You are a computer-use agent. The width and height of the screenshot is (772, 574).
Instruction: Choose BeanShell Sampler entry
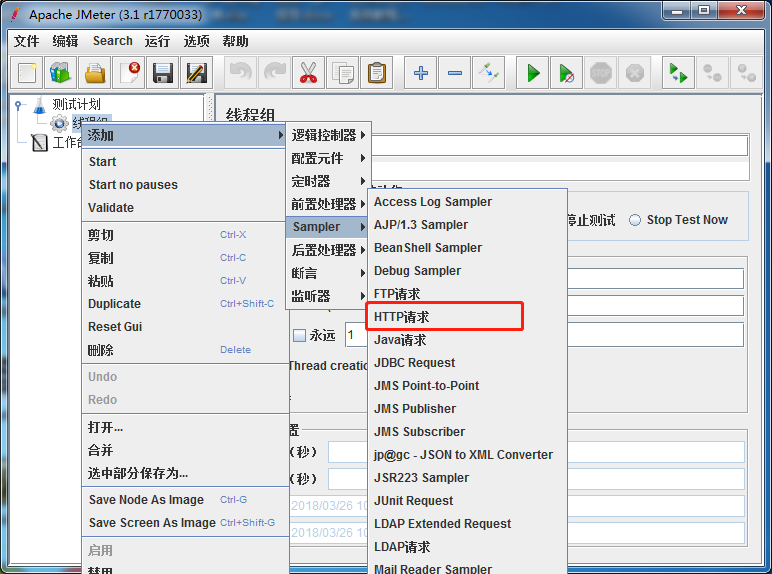click(x=467, y=248)
